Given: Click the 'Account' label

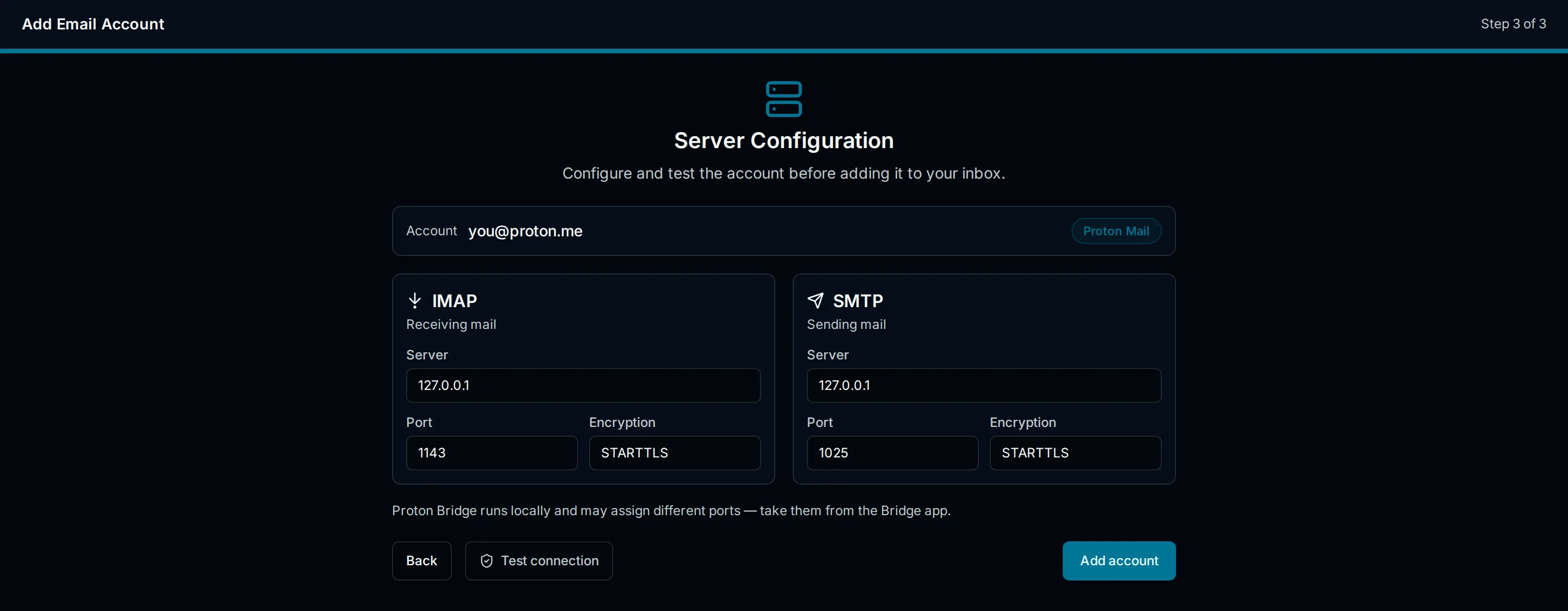Looking at the screenshot, I should point(431,231).
